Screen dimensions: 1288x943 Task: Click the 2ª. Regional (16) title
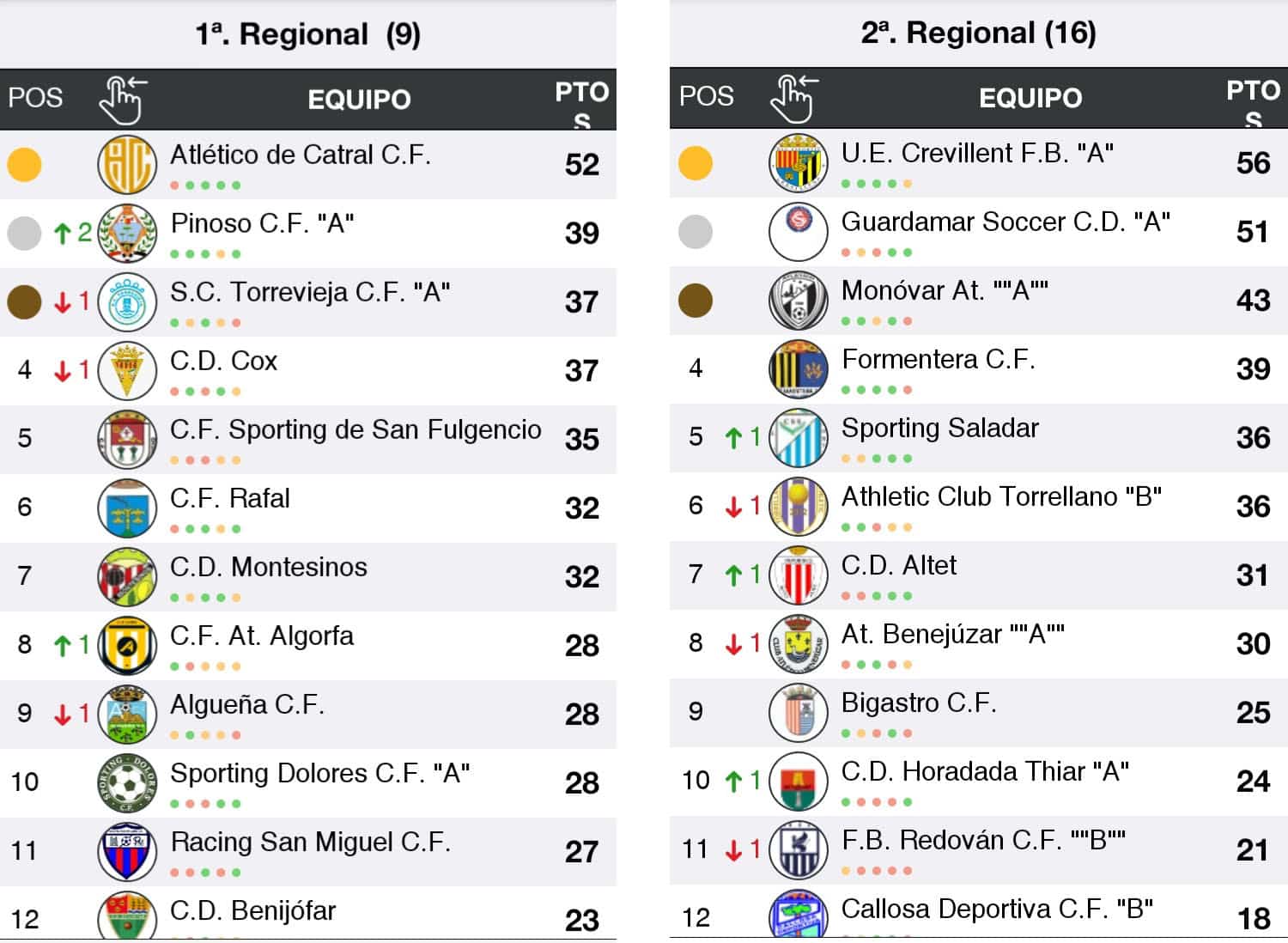pyautogui.click(x=978, y=33)
